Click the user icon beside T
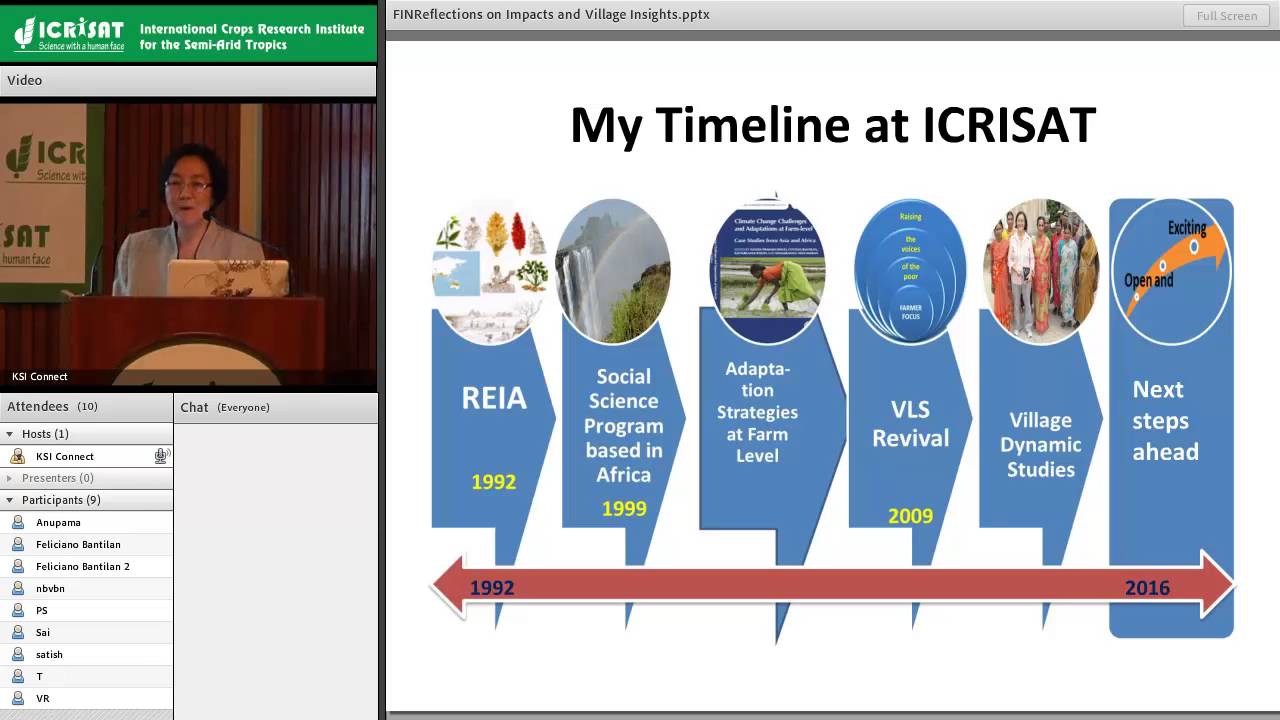1280x720 pixels. (x=17, y=676)
